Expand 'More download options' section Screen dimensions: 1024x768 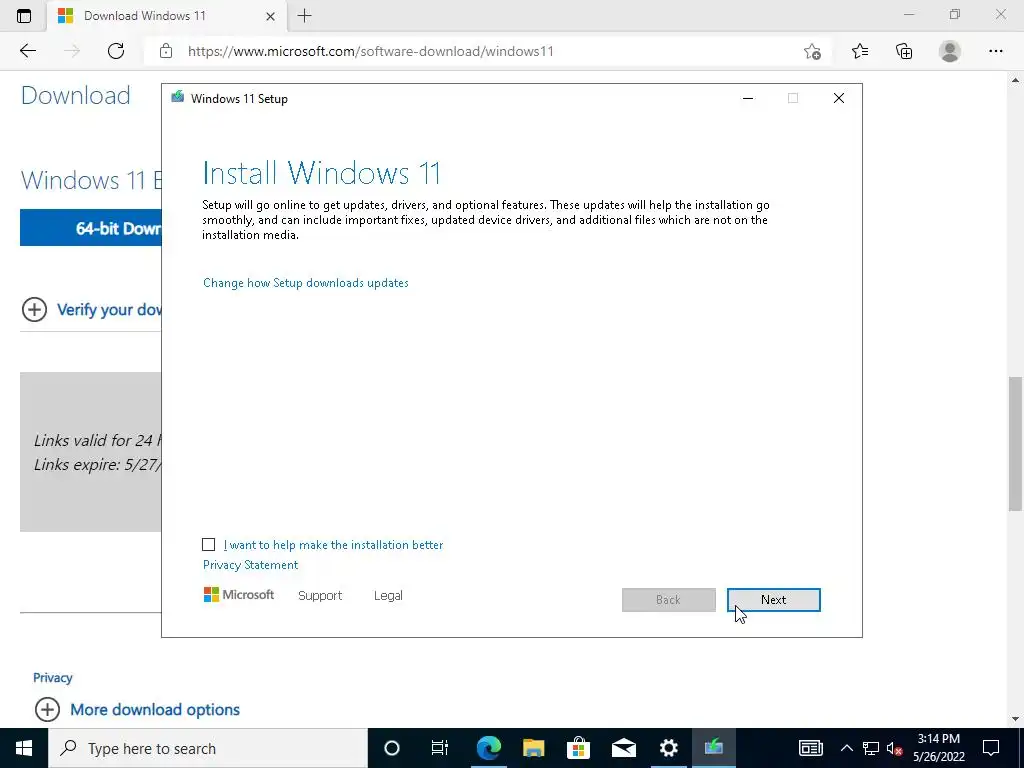(x=137, y=709)
